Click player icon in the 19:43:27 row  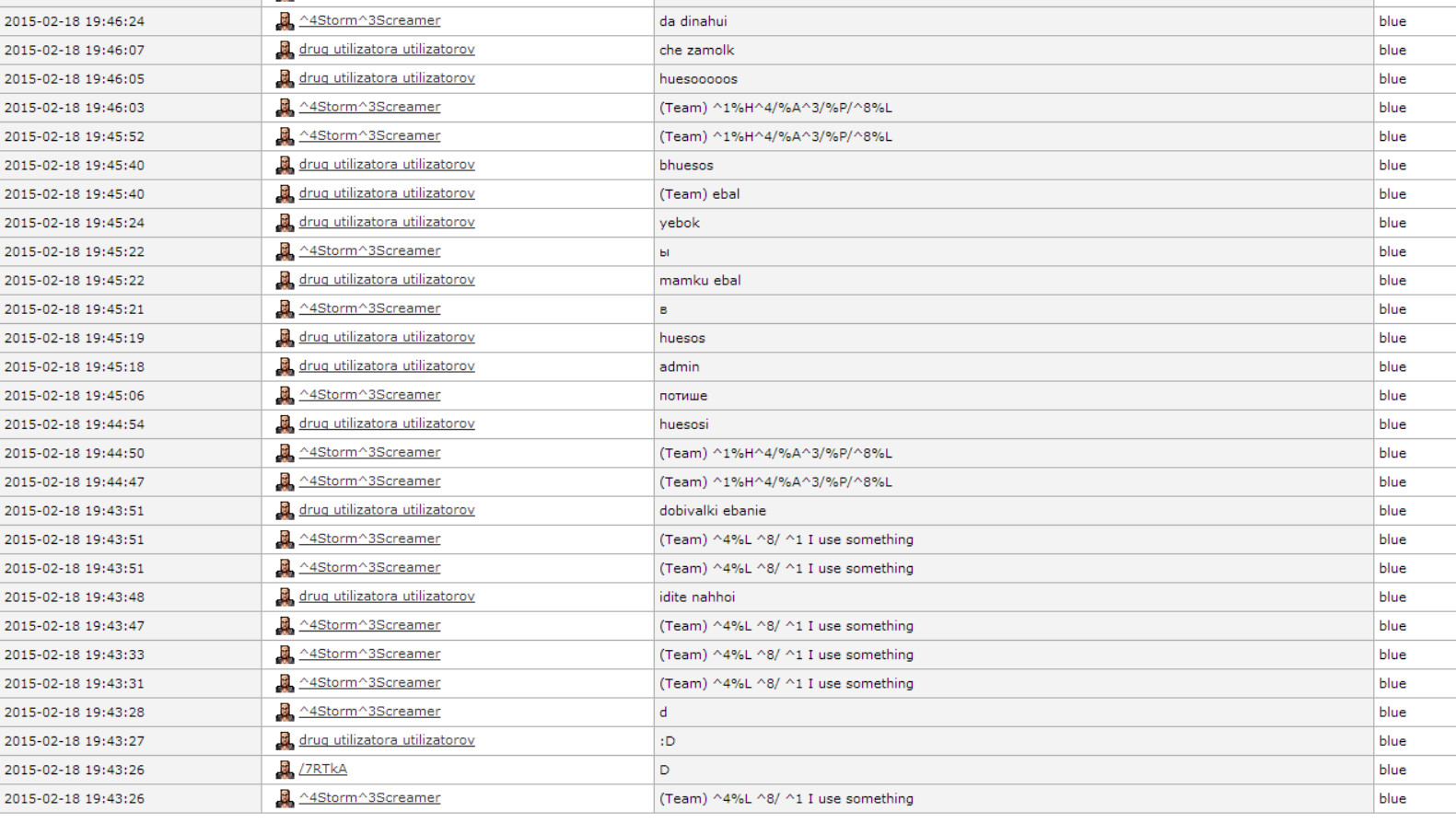[x=285, y=741]
